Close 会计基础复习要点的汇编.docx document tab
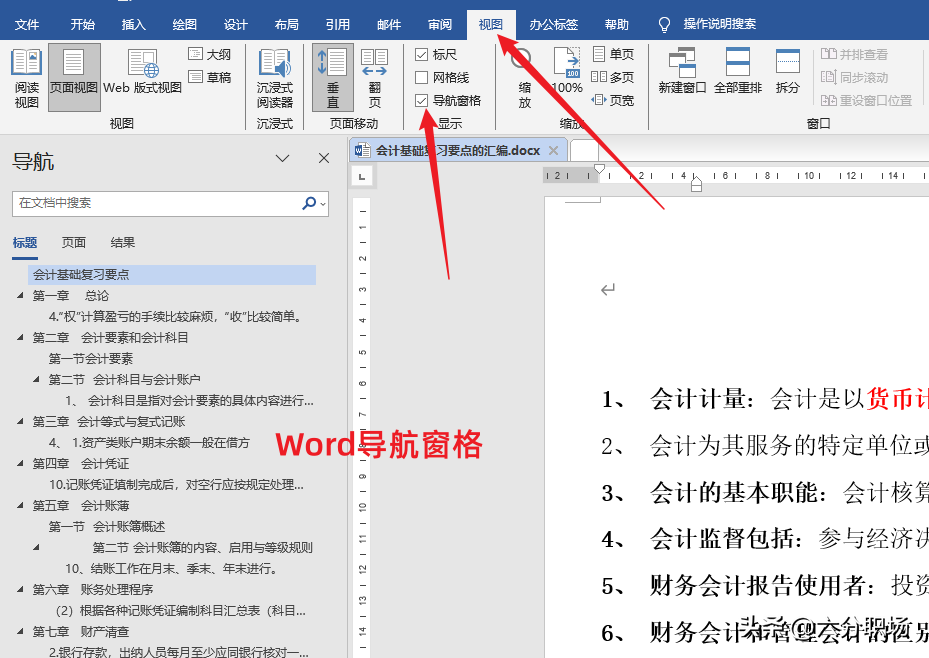This screenshot has height=658, width=929. [553, 150]
